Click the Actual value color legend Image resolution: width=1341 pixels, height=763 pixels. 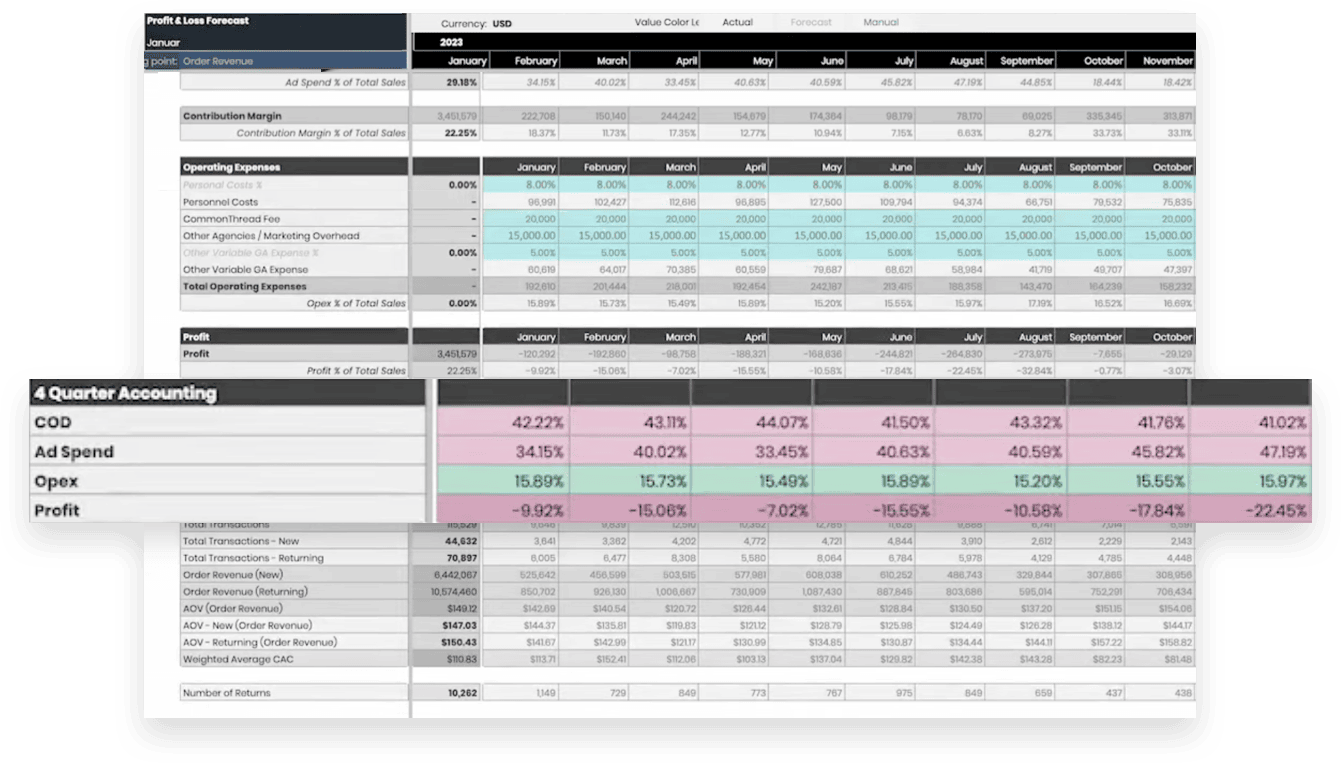(738, 22)
